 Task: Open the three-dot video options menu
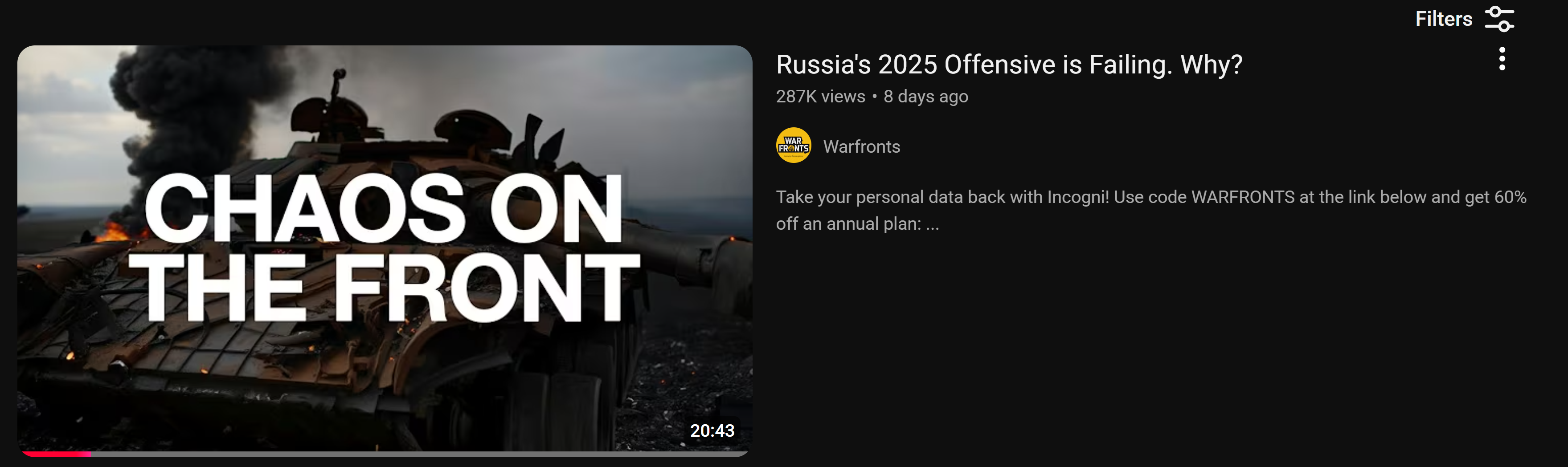1502,59
